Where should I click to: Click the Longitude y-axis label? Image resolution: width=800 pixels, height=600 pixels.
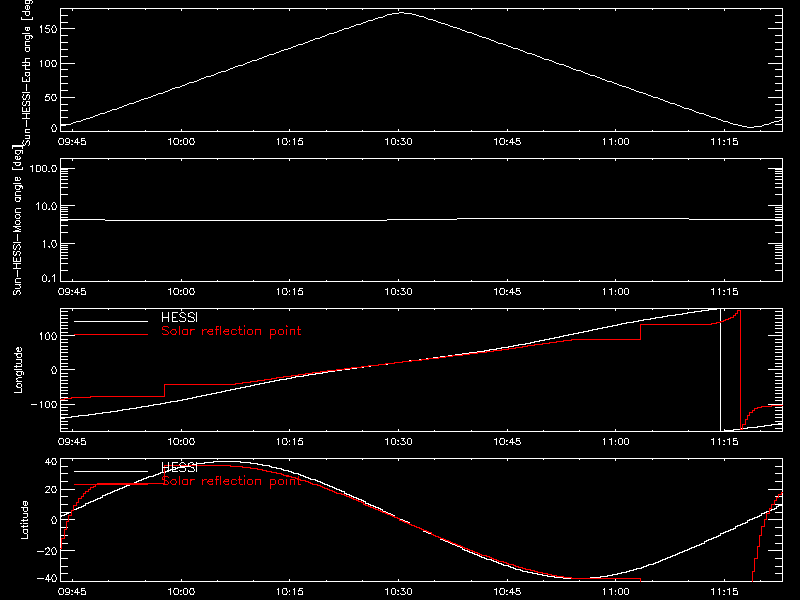pyautogui.click(x=18, y=370)
